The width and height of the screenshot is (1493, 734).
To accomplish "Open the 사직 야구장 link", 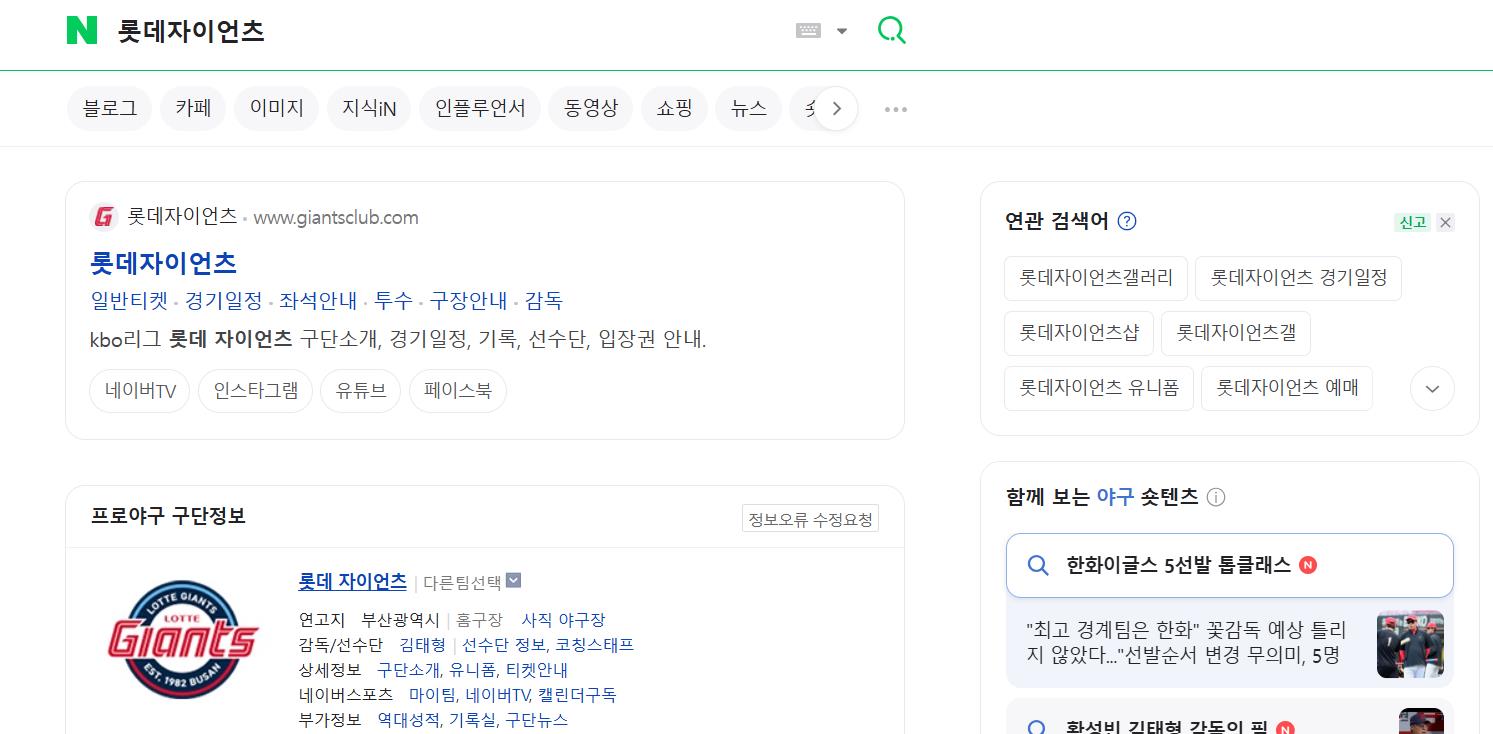I will point(563,620).
